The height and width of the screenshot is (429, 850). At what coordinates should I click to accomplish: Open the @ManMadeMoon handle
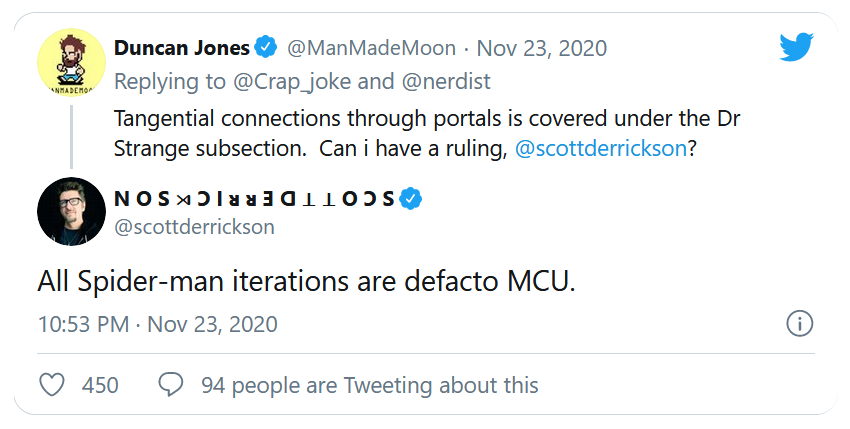(371, 47)
